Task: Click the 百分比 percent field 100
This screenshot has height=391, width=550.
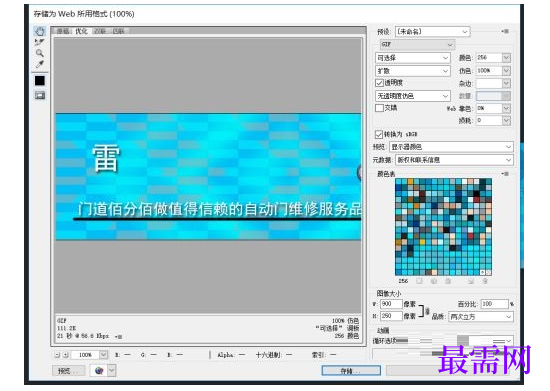Action: coord(494,304)
